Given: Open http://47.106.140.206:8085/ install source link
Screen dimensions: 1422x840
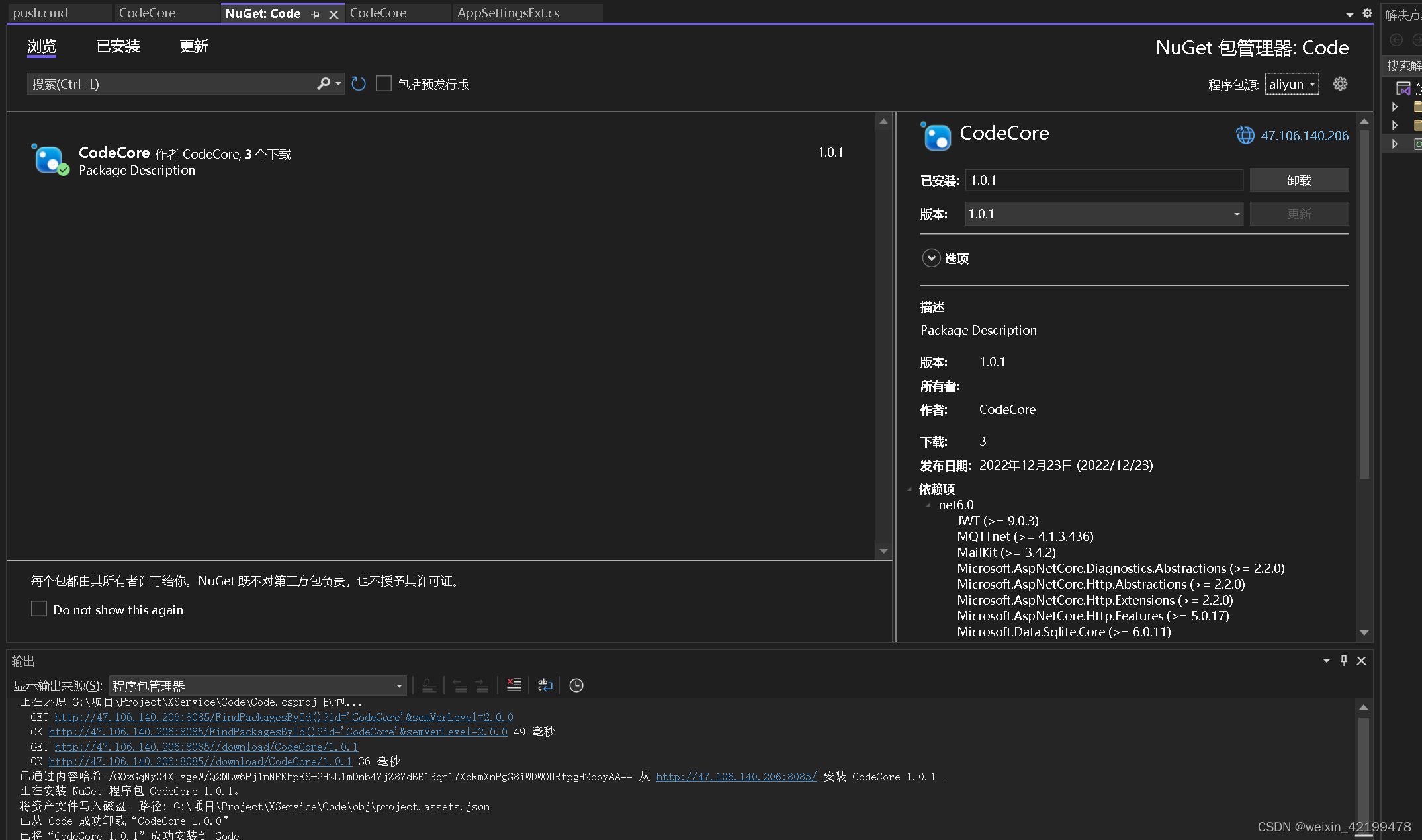Looking at the screenshot, I should [736, 777].
